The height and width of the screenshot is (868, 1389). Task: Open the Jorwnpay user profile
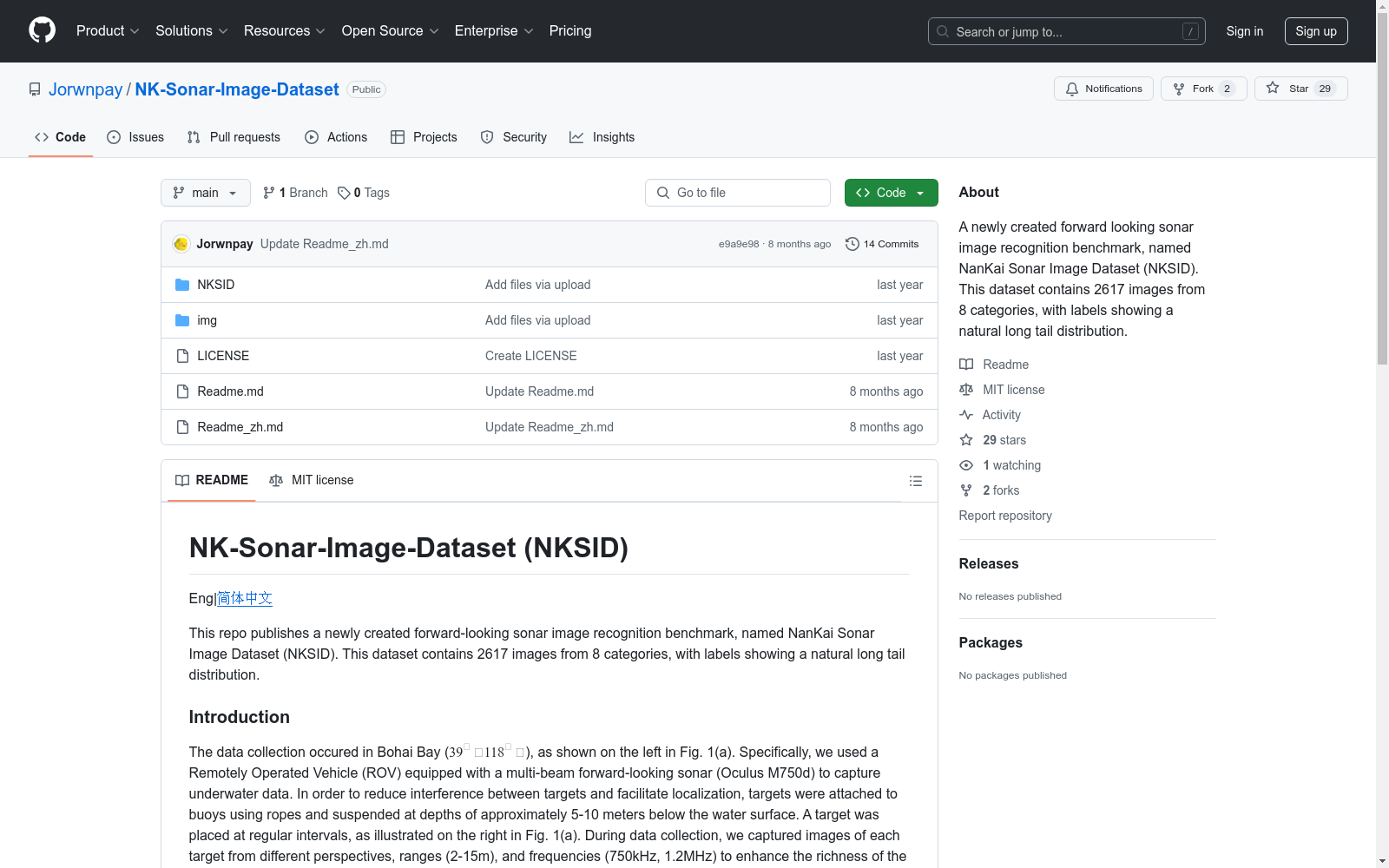pyautogui.click(x=86, y=89)
